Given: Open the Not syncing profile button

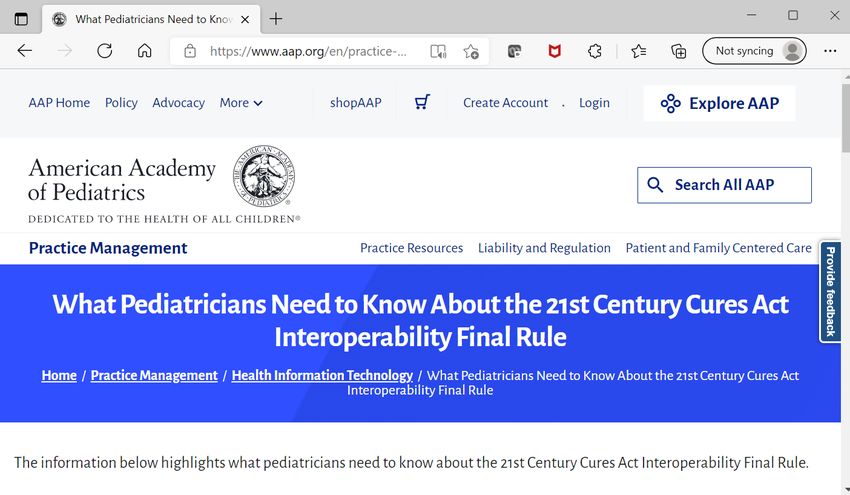Looking at the screenshot, I should 754,51.
